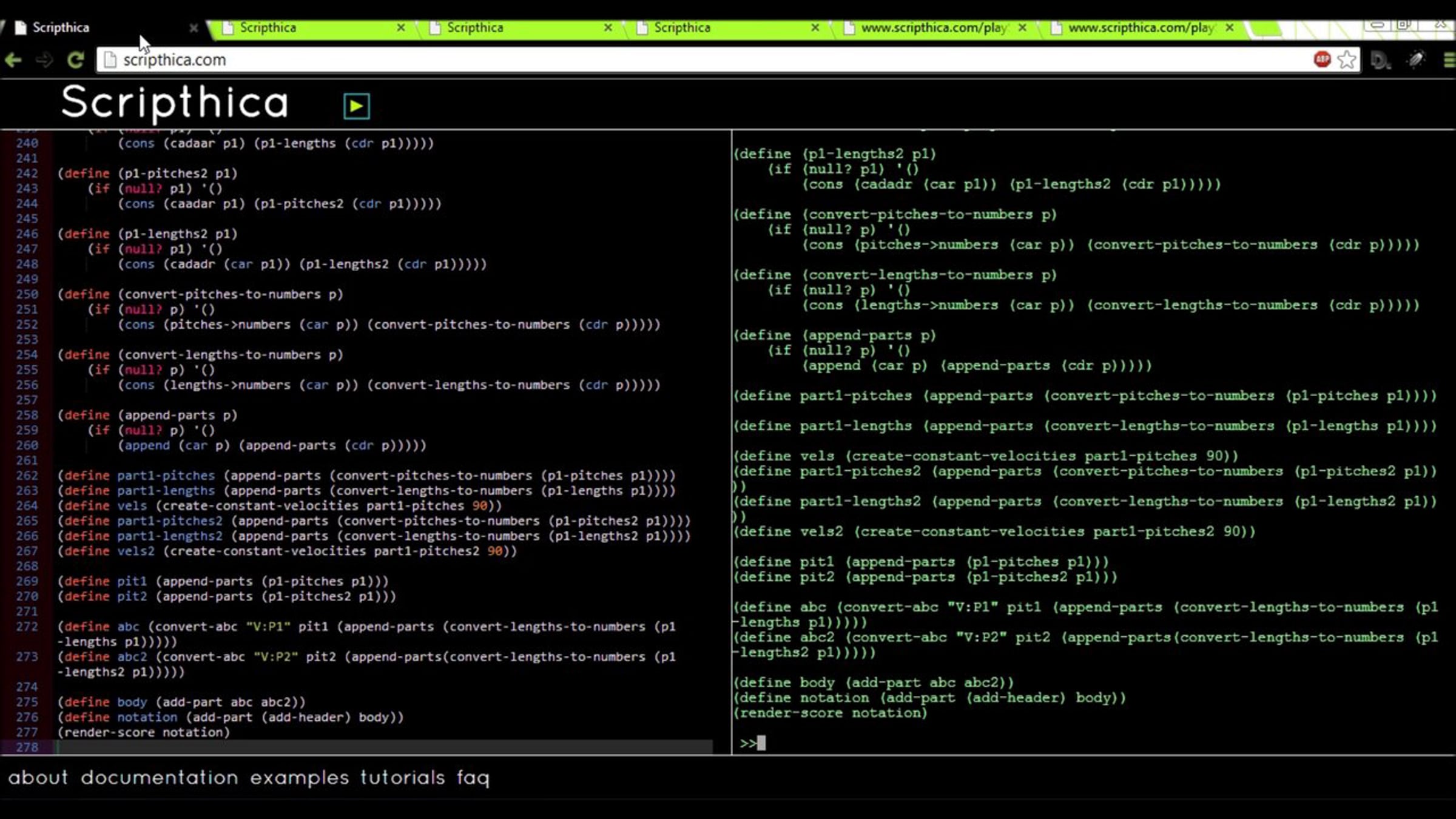Click "(define (convert-lengths-to-numbers p)" in the editor

coord(200,355)
